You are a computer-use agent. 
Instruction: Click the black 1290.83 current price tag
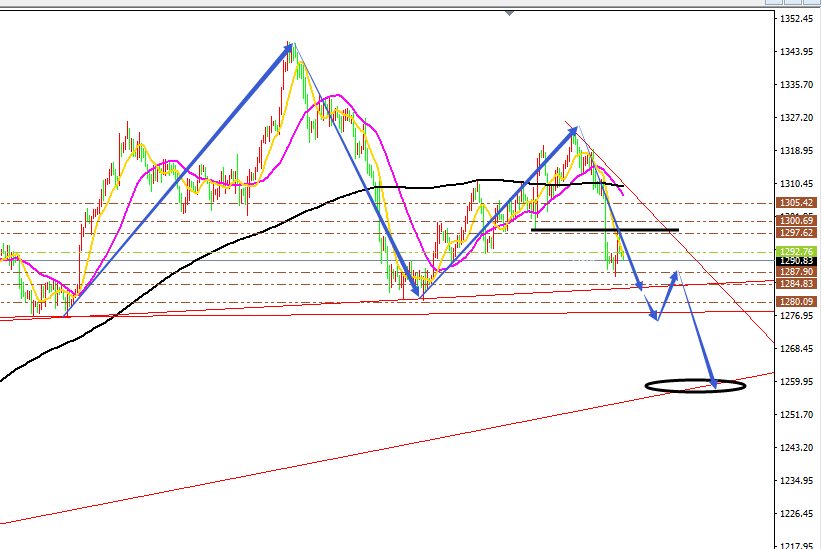point(796,261)
